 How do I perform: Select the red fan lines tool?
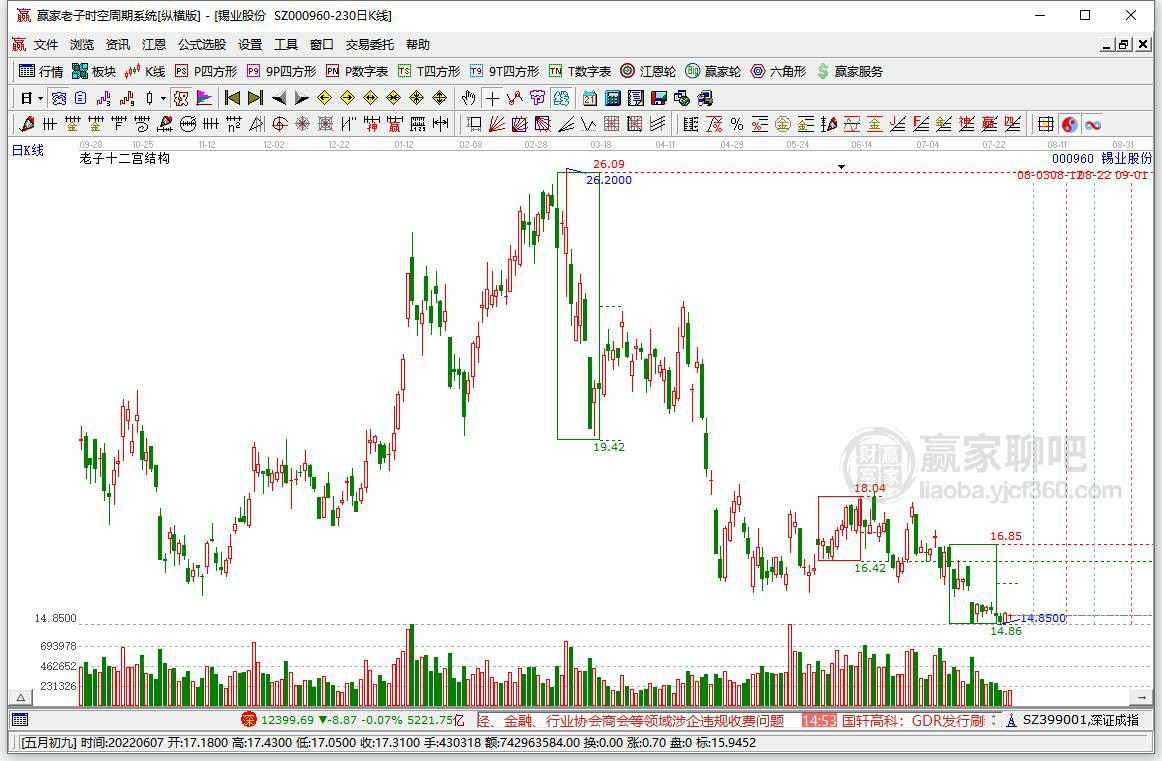point(497,124)
